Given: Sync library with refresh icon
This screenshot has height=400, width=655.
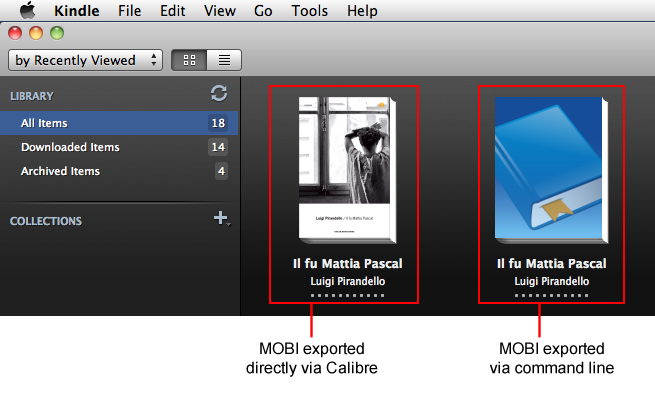Looking at the screenshot, I should (x=219, y=93).
